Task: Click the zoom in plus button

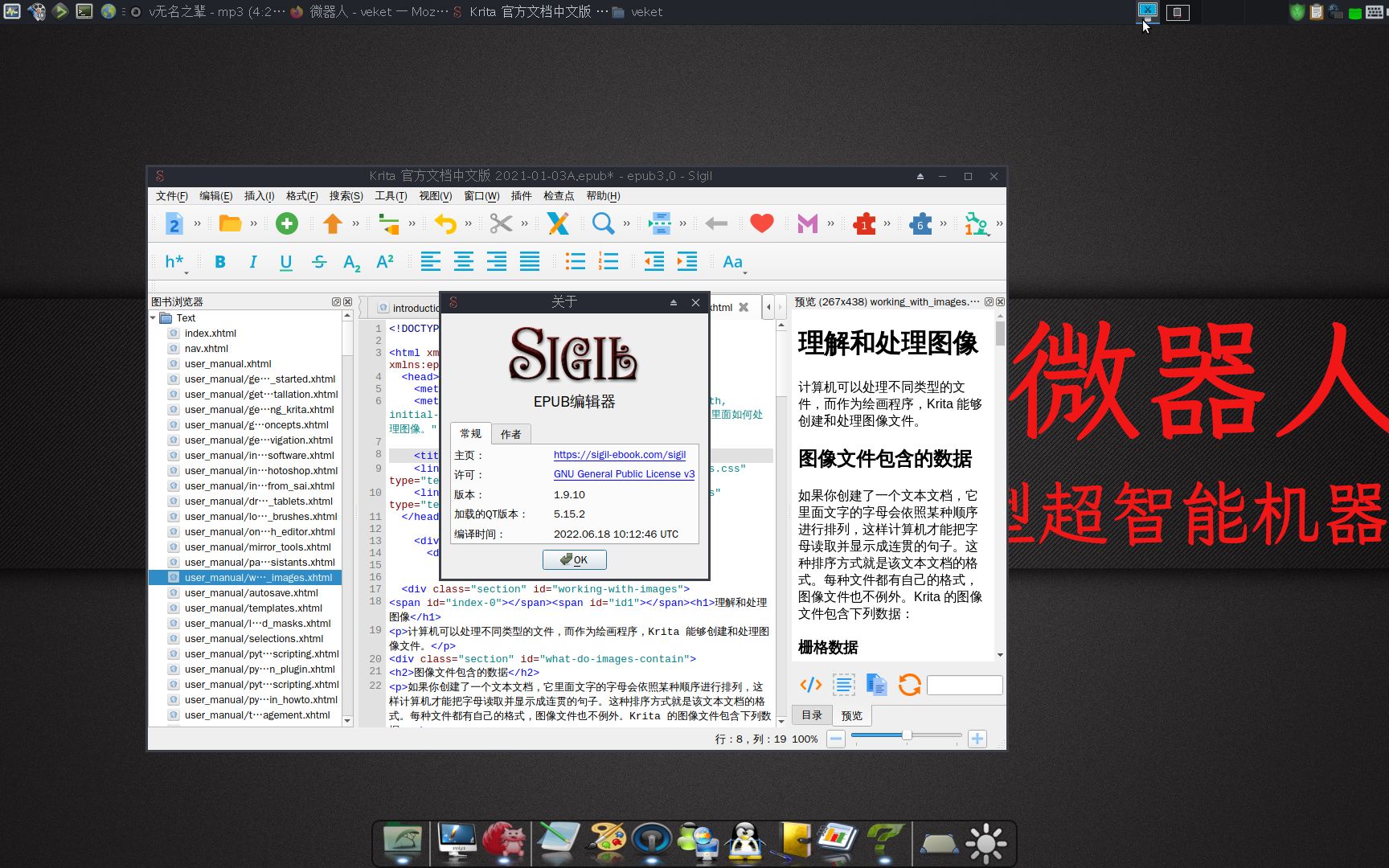Action: (x=977, y=739)
